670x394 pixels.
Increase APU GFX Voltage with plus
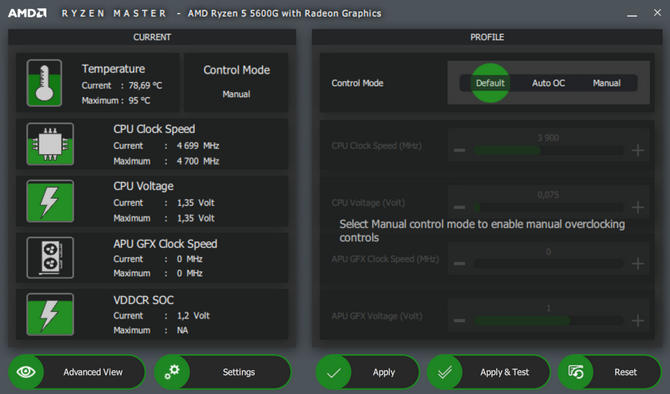click(638, 320)
